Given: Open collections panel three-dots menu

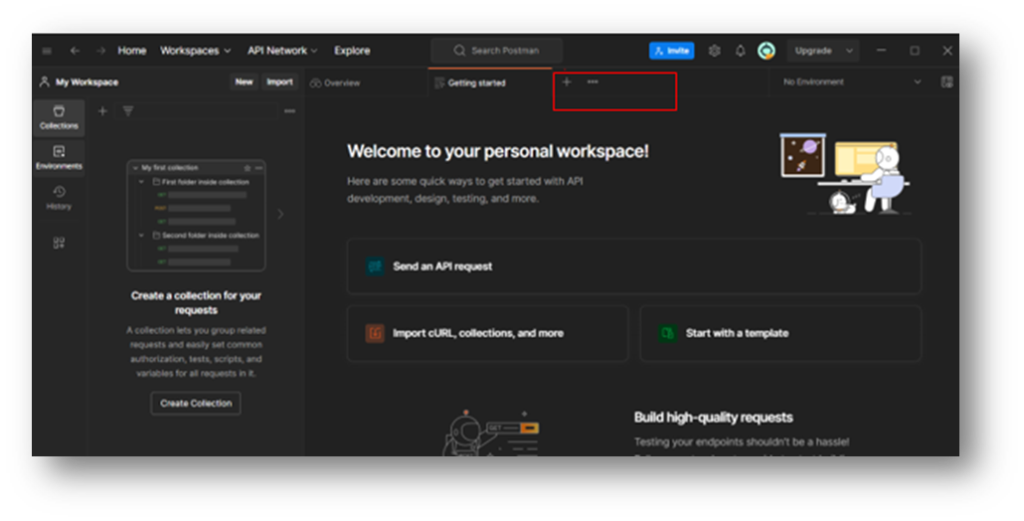Looking at the screenshot, I should [x=289, y=112].
